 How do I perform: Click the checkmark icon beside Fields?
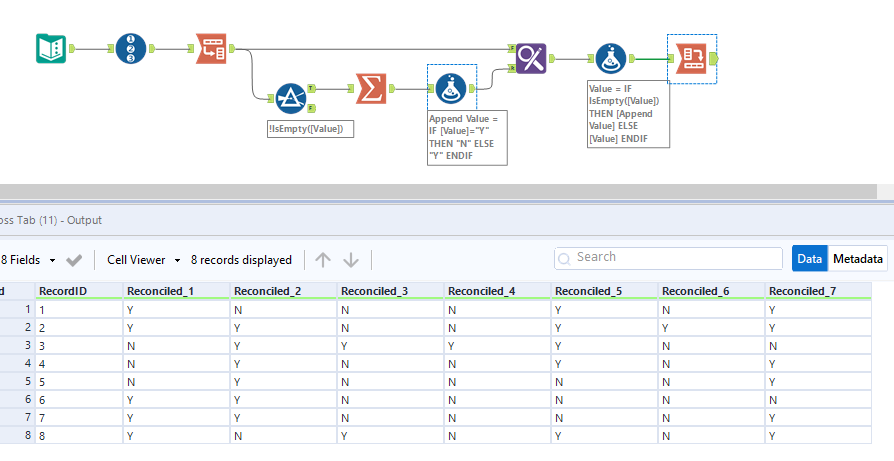[x=74, y=260]
